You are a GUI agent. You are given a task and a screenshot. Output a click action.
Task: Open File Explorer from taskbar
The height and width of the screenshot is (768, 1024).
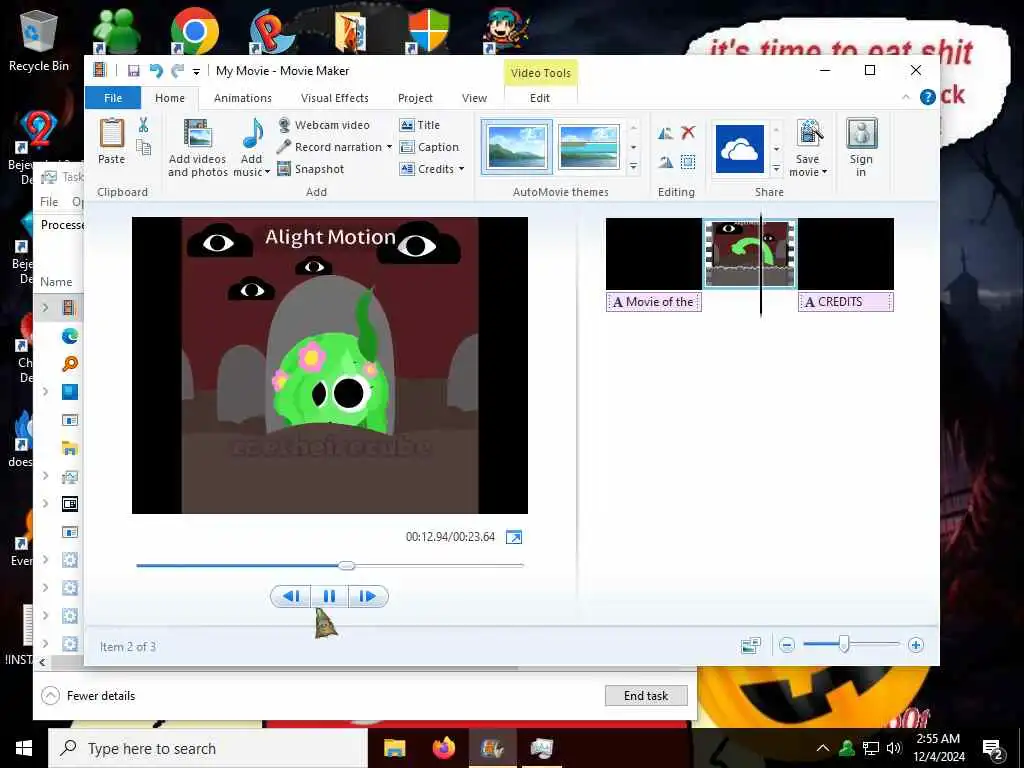pos(394,748)
